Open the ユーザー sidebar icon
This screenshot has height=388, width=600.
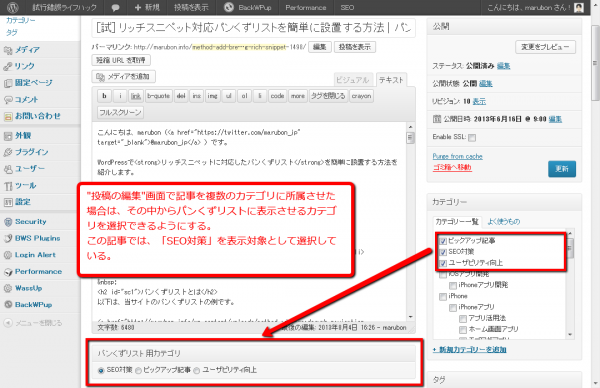point(8,169)
